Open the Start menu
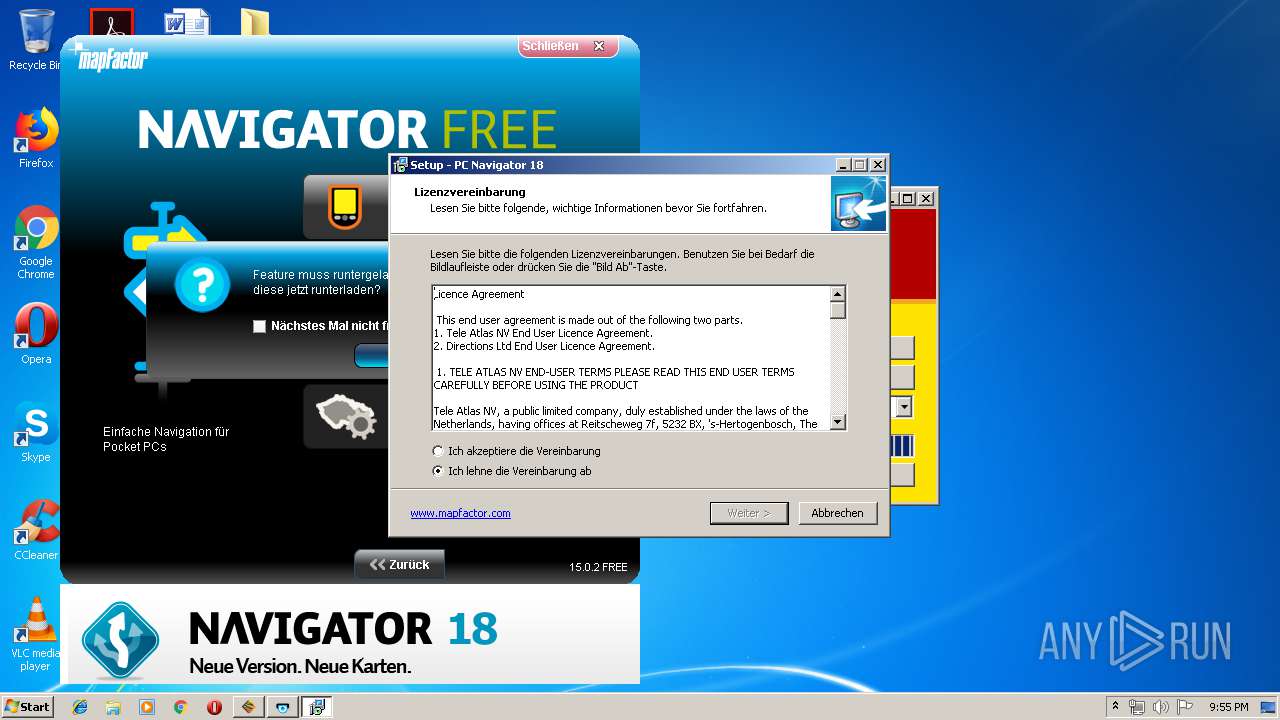Image resolution: width=1280 pixels, height=720 pixels. coord(27,707)
